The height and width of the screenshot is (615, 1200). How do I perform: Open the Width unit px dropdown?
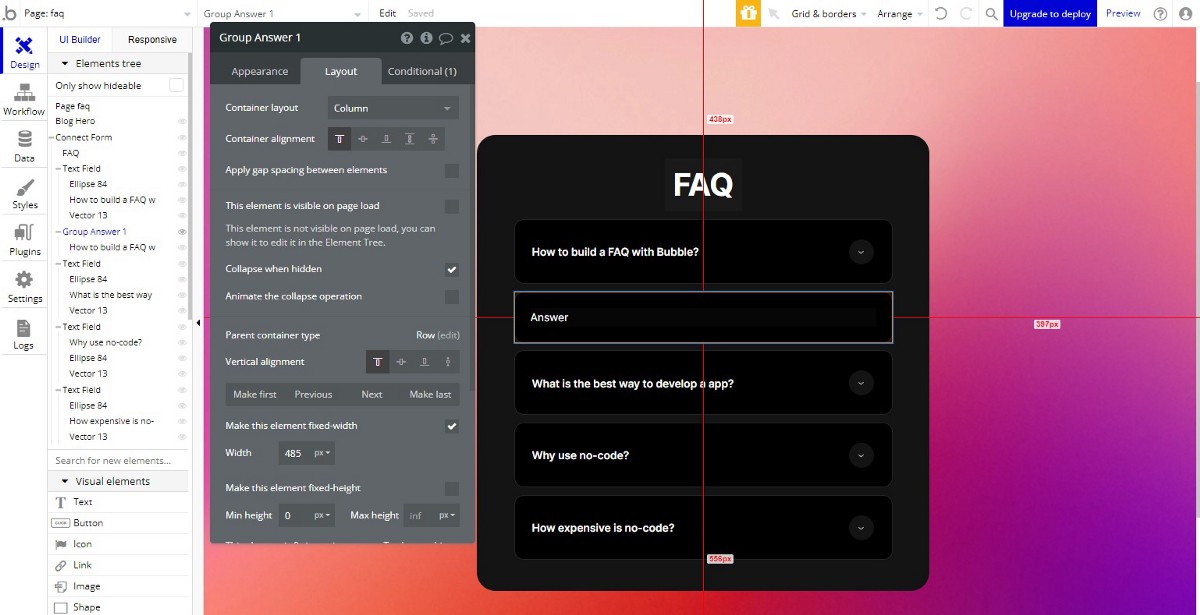tap(322, 453)
